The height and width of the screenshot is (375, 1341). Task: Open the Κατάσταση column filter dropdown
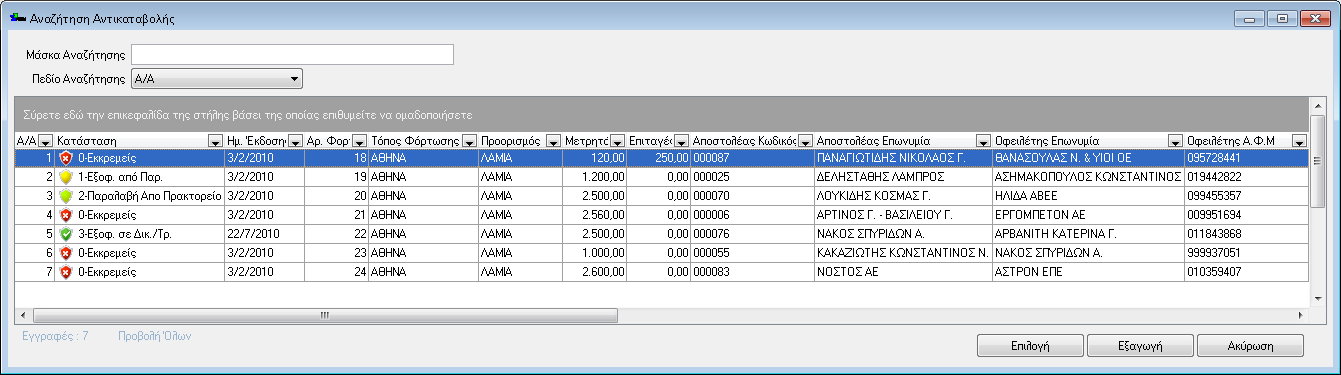[216, 140]
